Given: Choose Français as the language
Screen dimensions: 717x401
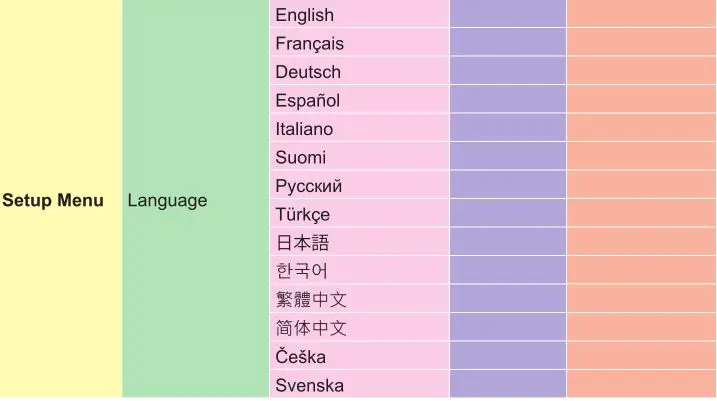Looking at the screenshot, I should (x=309, y=43).
